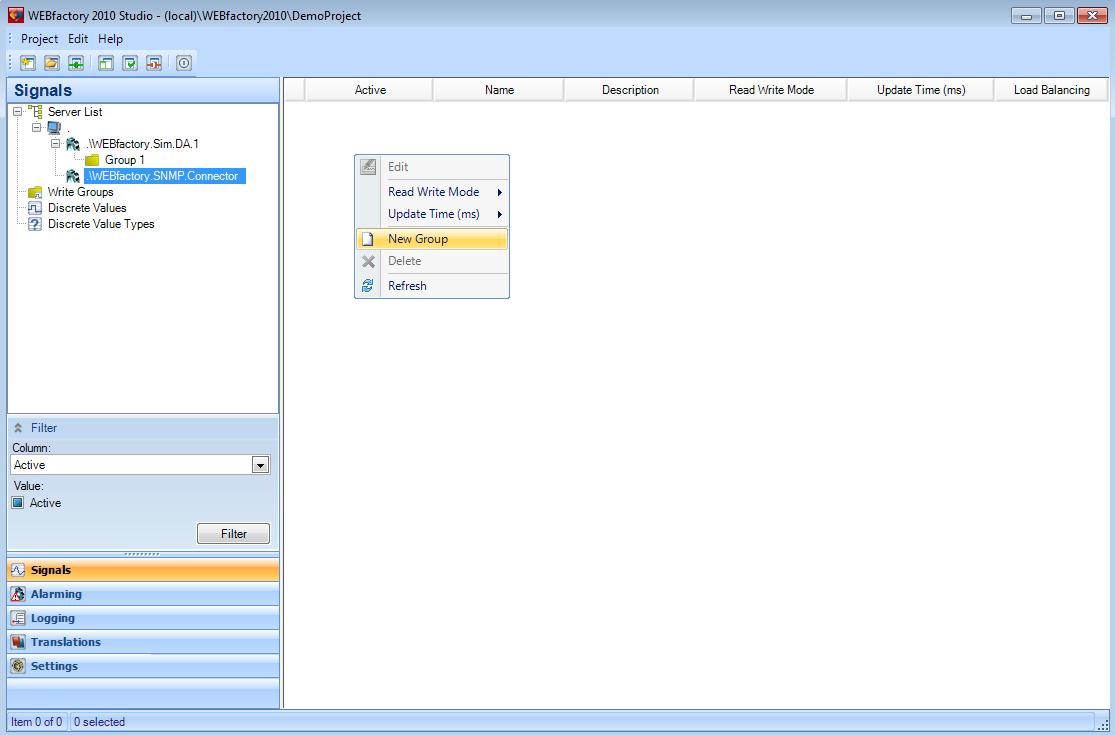1115x735 pixels.
Task: Click the round power toolbar icon
Action: (184, 63)
